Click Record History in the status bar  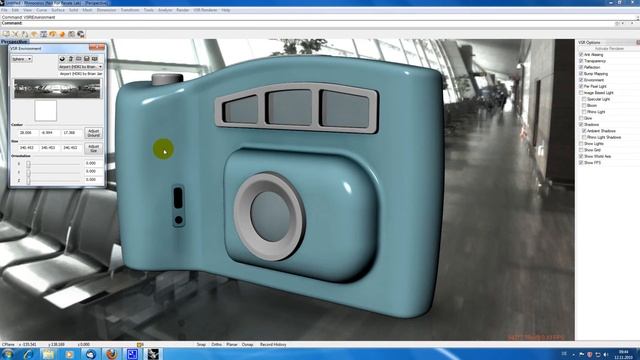[x=273, y=344]
